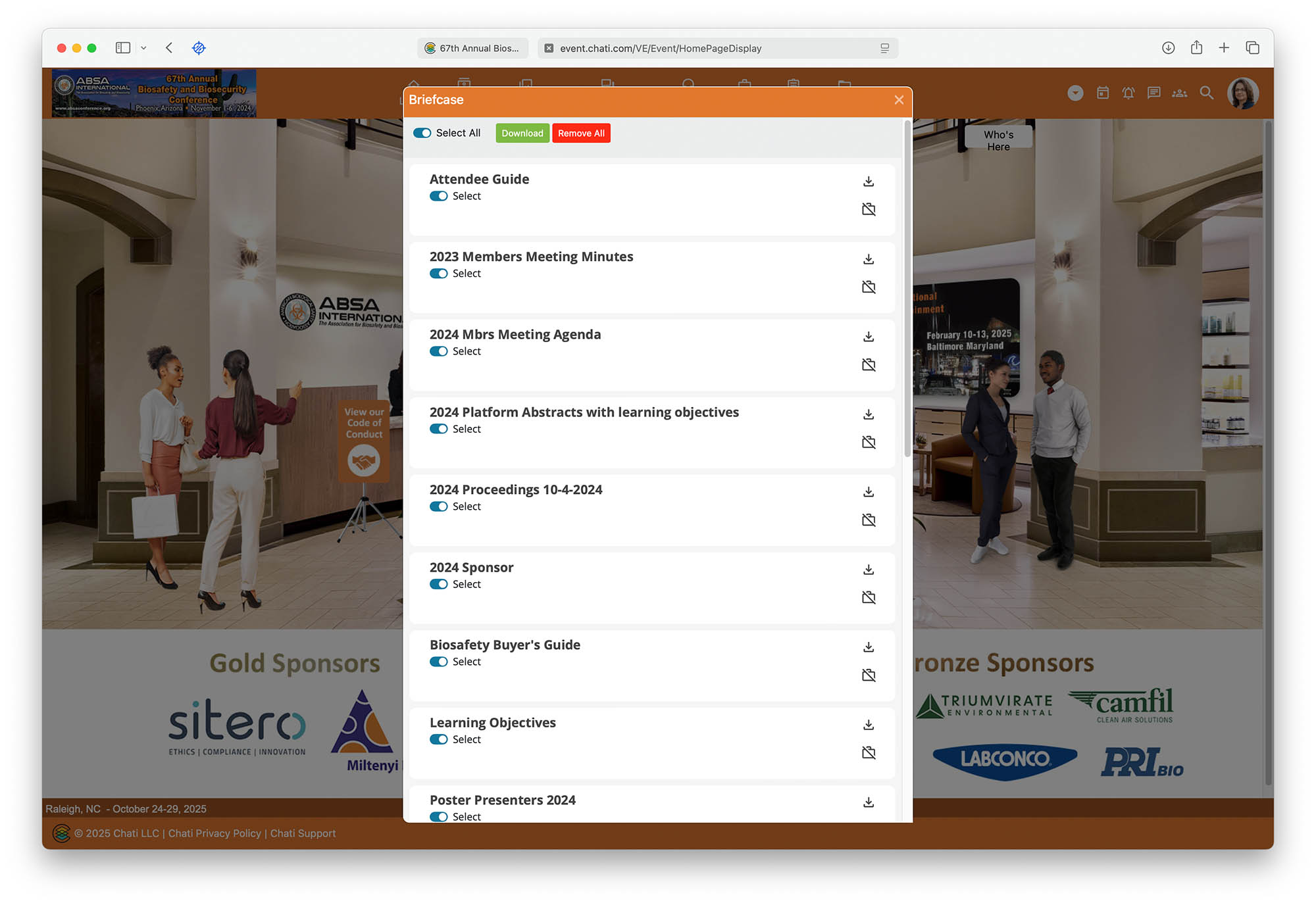Download 2024 Mbrs Meeting Agenda

click(869, 337)
